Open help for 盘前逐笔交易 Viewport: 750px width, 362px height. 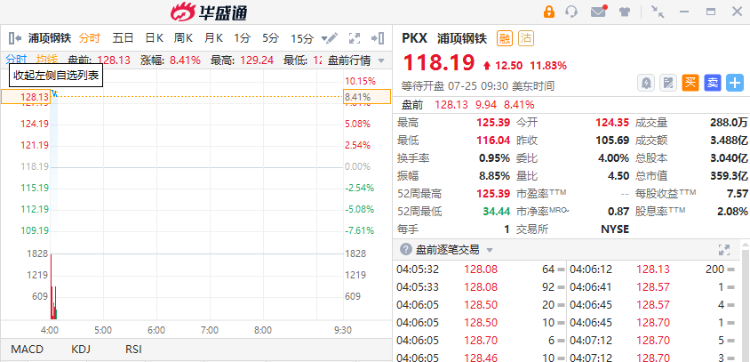click(406, 249)
